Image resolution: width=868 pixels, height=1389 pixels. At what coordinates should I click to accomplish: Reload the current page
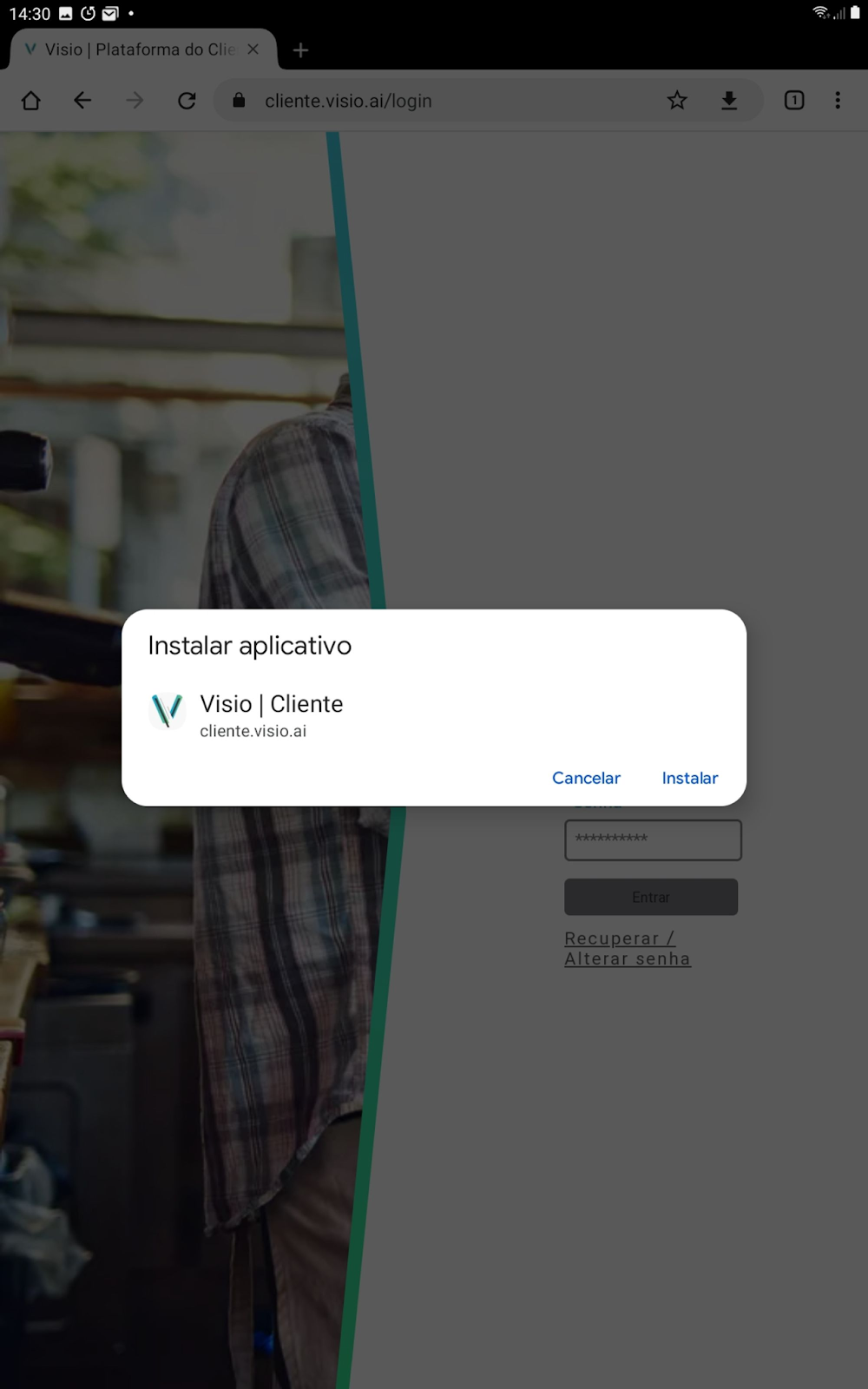pyautogui.click(x=187, y=101)
